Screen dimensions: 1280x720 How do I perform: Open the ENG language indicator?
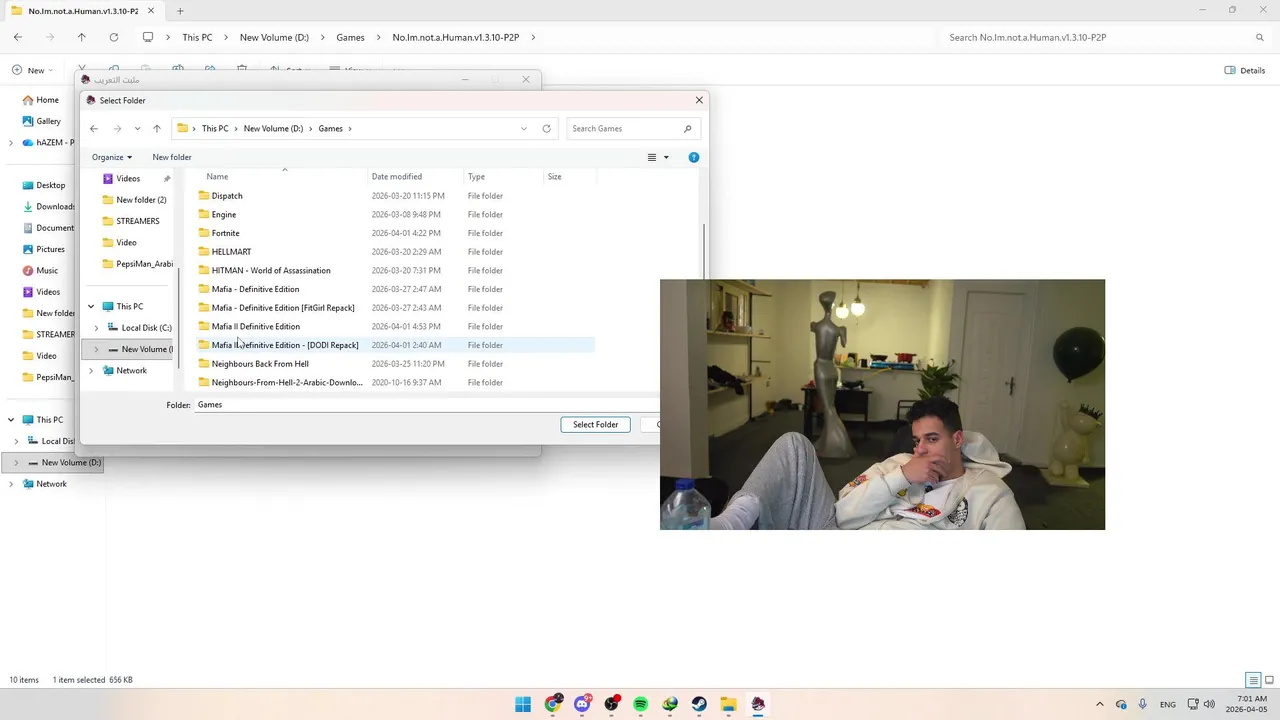point(1168,704)
